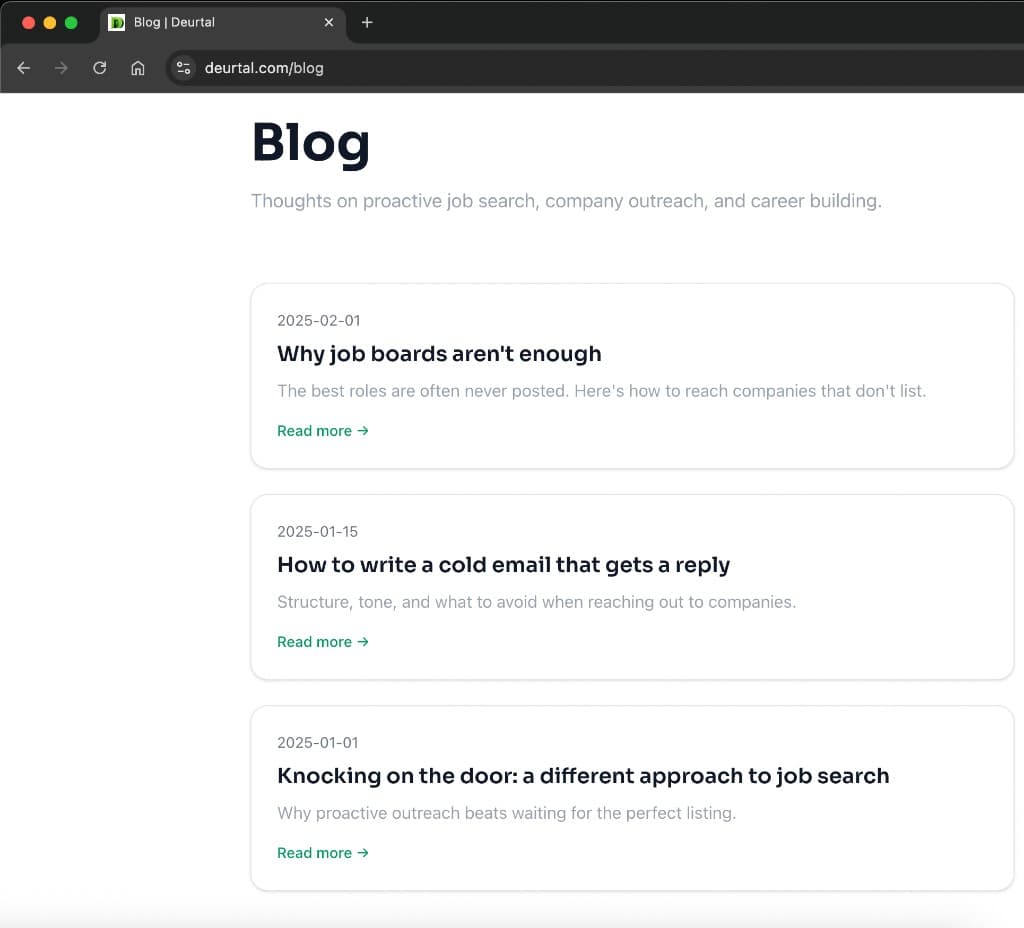
Task: Click the 2025-02-01 post date
Action: point(318,321)
